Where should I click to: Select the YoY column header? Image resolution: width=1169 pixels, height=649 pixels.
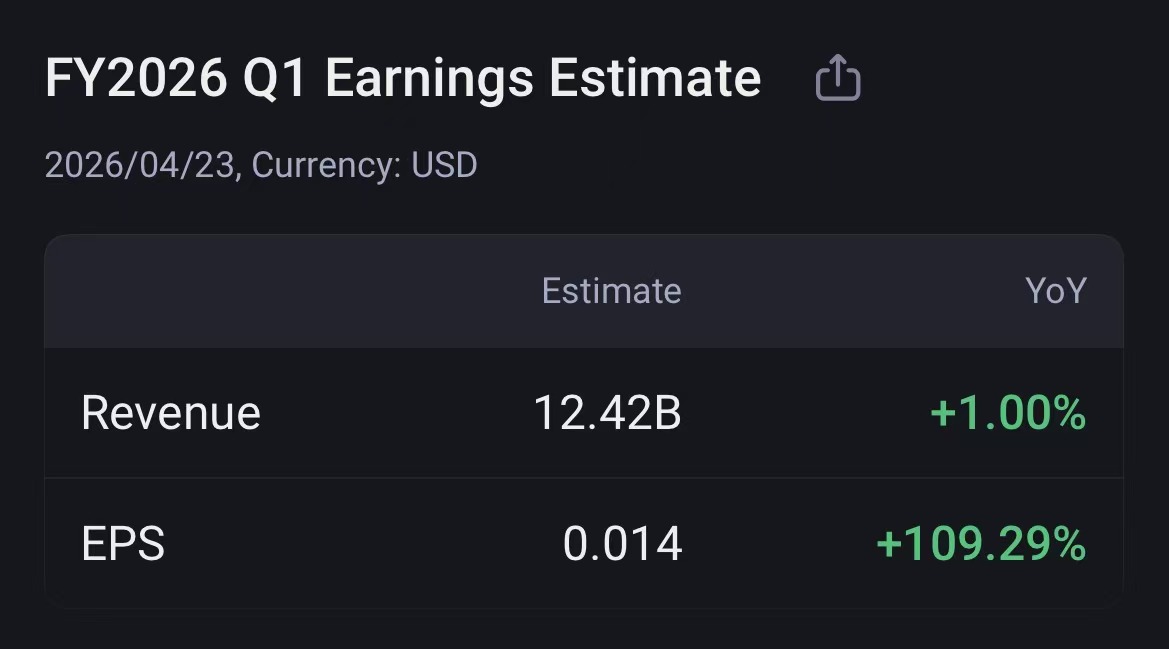1056,291
